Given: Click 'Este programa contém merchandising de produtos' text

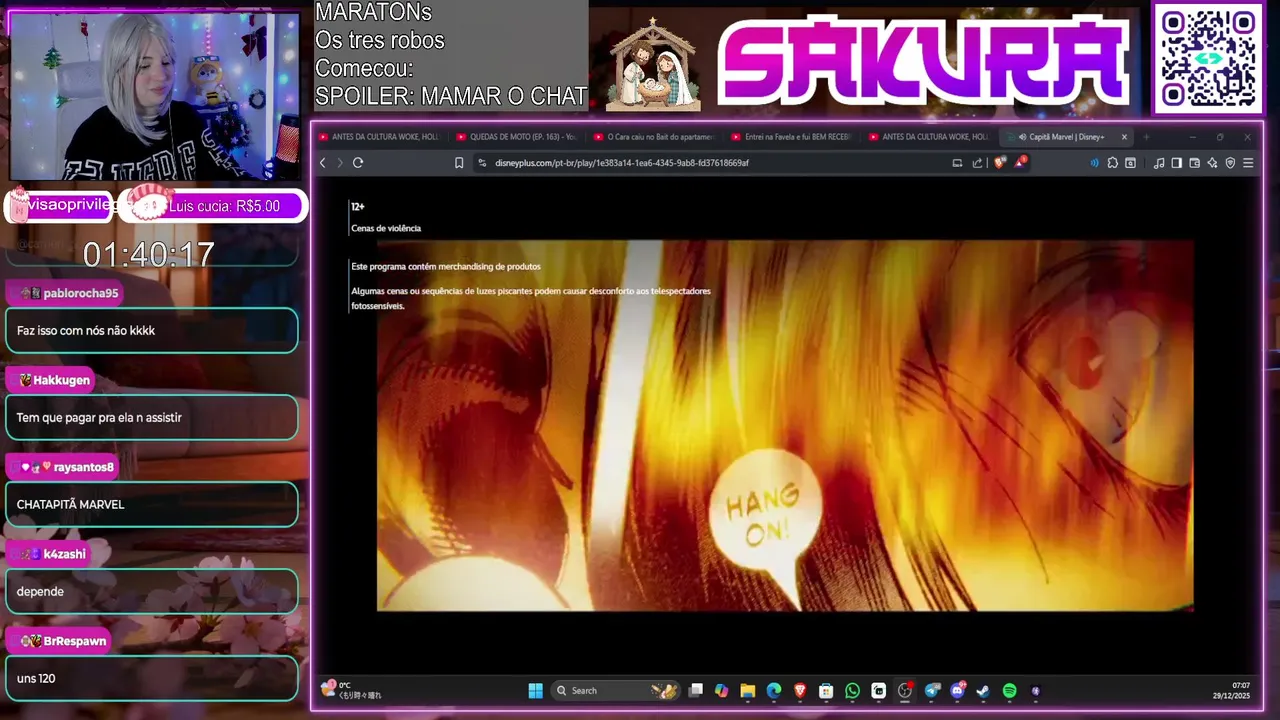Looking at the screenshot, I should (x=446, y=267).
